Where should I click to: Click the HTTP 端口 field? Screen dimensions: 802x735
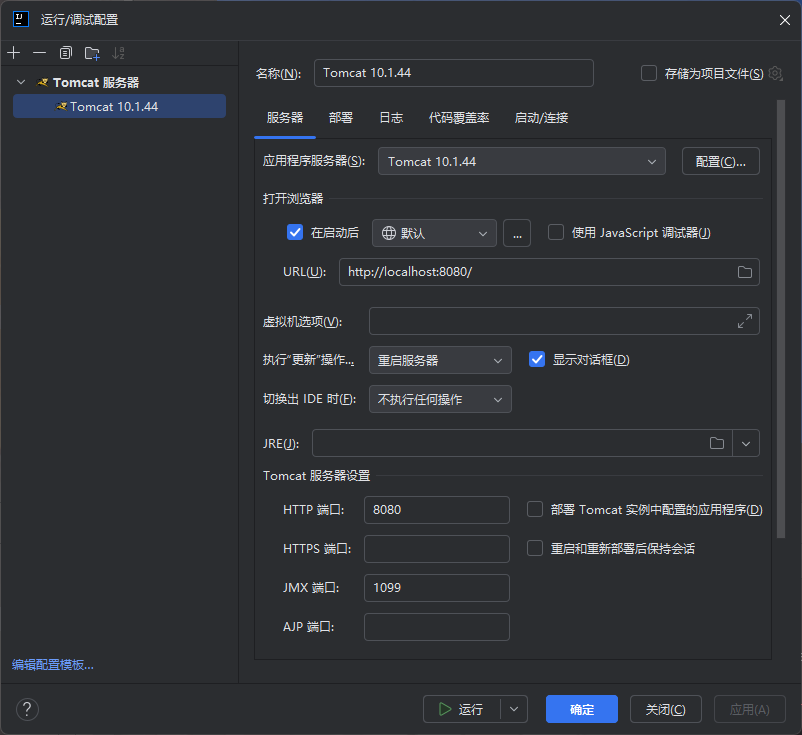(437, 510)
